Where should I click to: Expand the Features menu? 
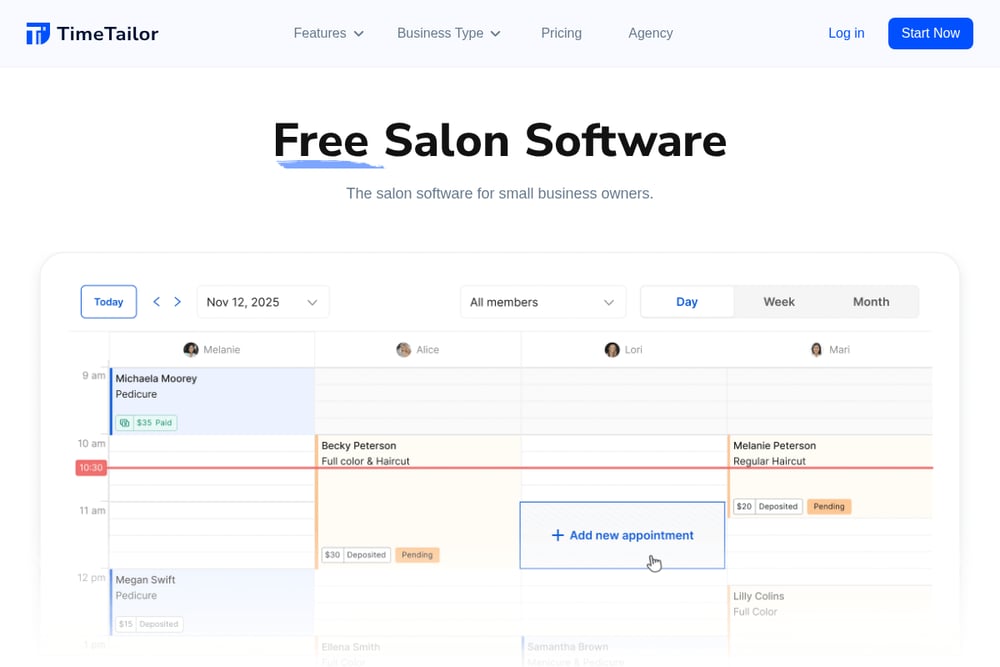click(328, 33)
